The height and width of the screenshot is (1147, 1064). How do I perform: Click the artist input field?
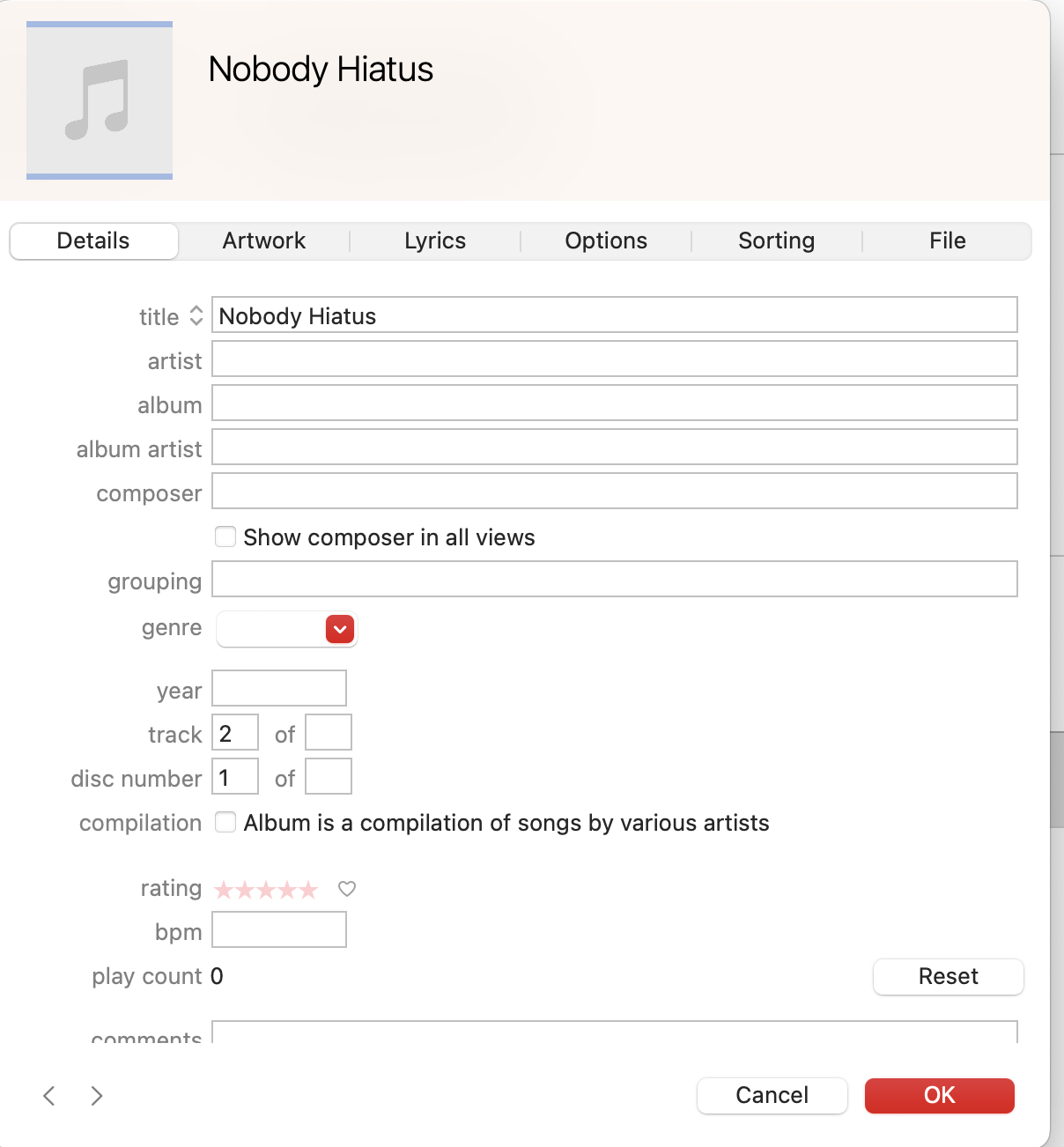click(614, 359)
